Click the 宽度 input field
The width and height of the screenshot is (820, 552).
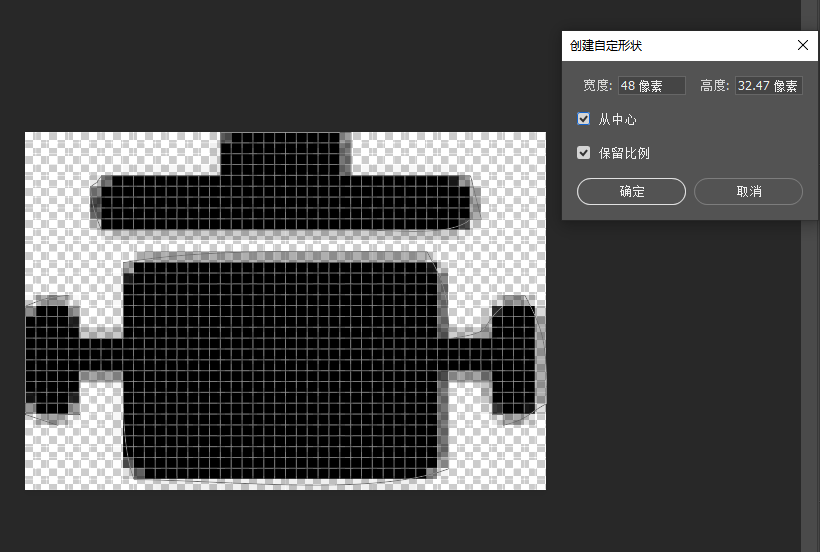point(652,85)
